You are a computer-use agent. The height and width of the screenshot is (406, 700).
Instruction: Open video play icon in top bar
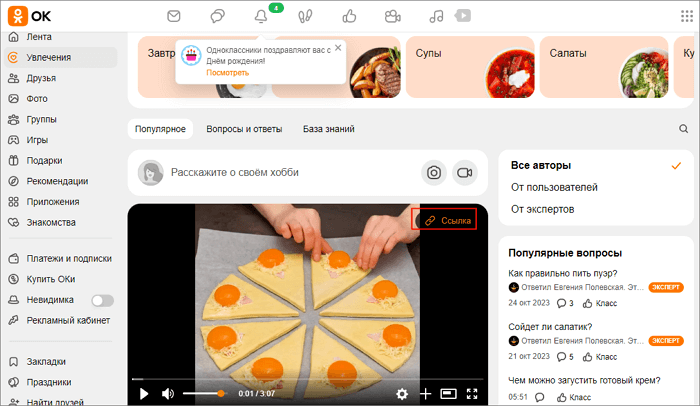(x=463, y=16)
